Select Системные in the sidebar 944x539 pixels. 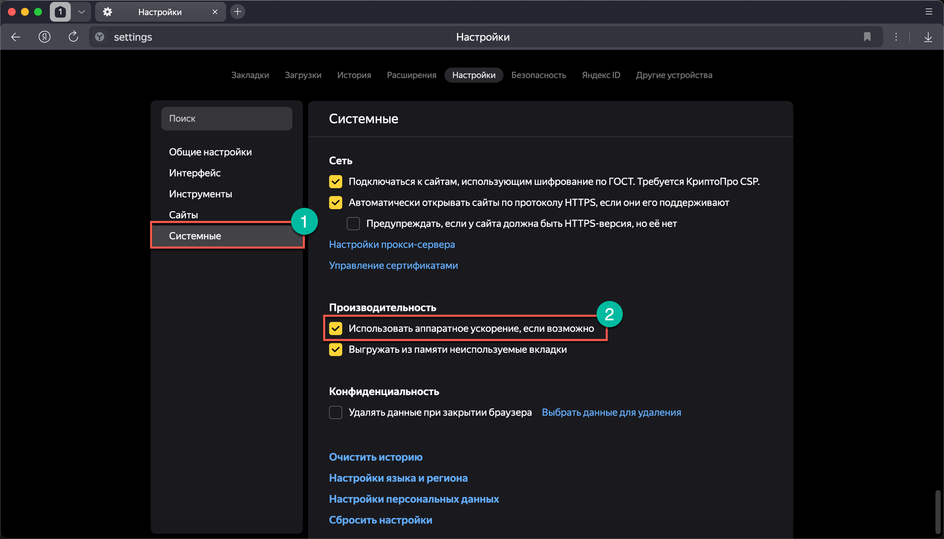pos(227,235)
